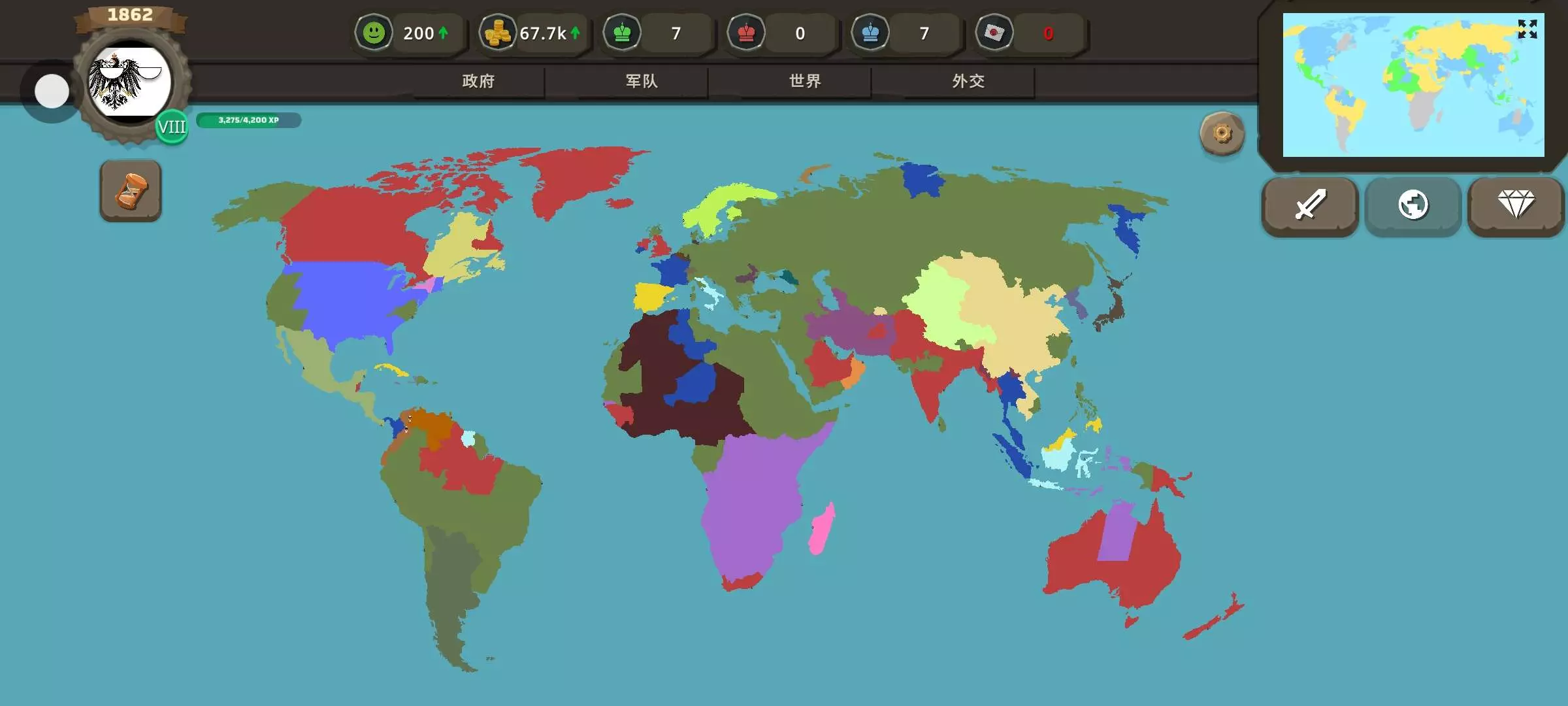Image resolution: width=1568 pixels, height=706 pixels.
Task: Click the green king allies counter icon
Action: tap(622, 33)
